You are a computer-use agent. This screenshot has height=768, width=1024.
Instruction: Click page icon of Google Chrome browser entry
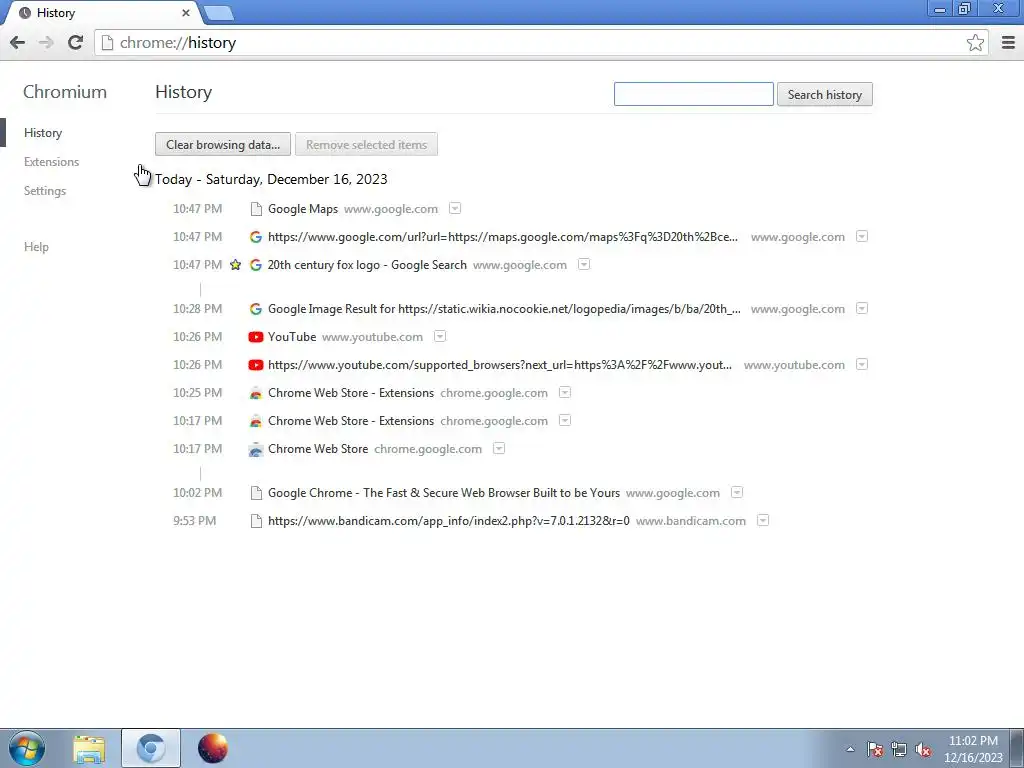click(256, 493)
